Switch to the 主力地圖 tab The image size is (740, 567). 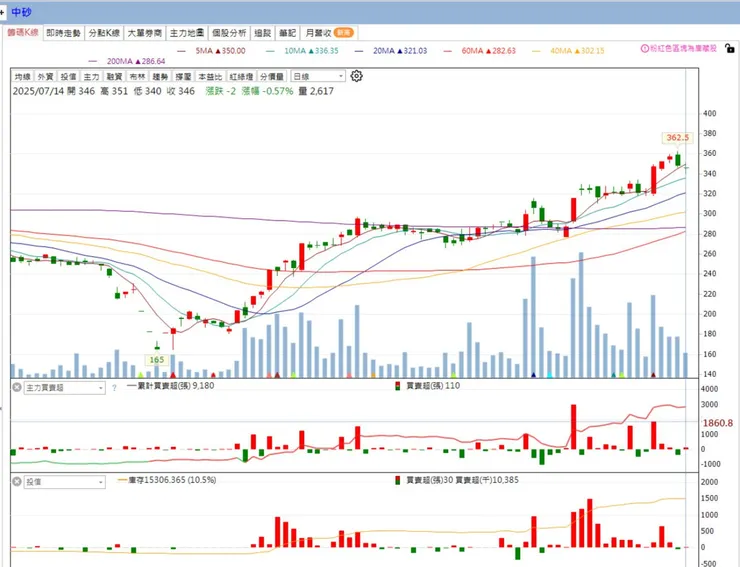coord(187,33)
